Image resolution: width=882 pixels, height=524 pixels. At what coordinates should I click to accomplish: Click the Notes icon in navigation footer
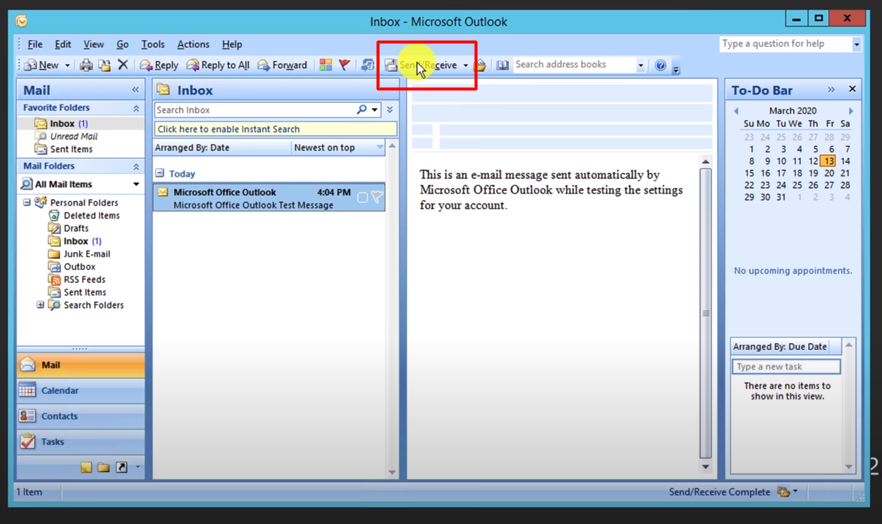point(86,467)
